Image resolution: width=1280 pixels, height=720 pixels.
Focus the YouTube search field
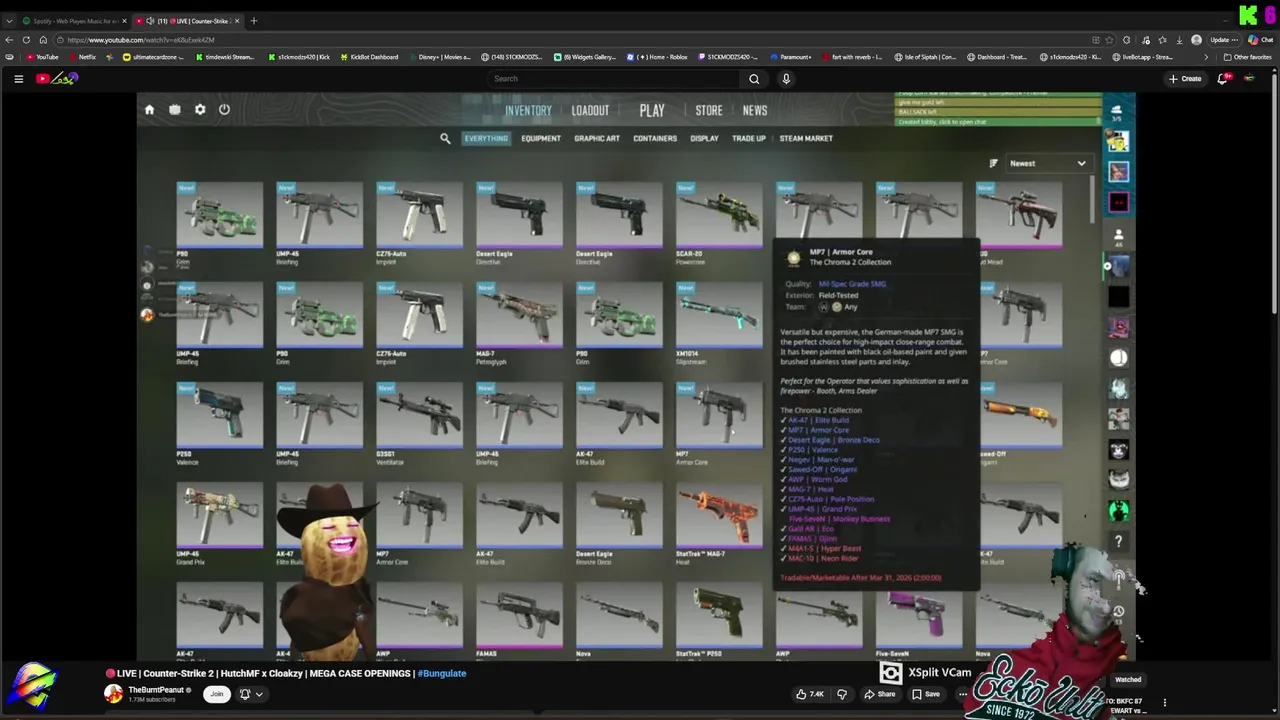pos(615,79)
